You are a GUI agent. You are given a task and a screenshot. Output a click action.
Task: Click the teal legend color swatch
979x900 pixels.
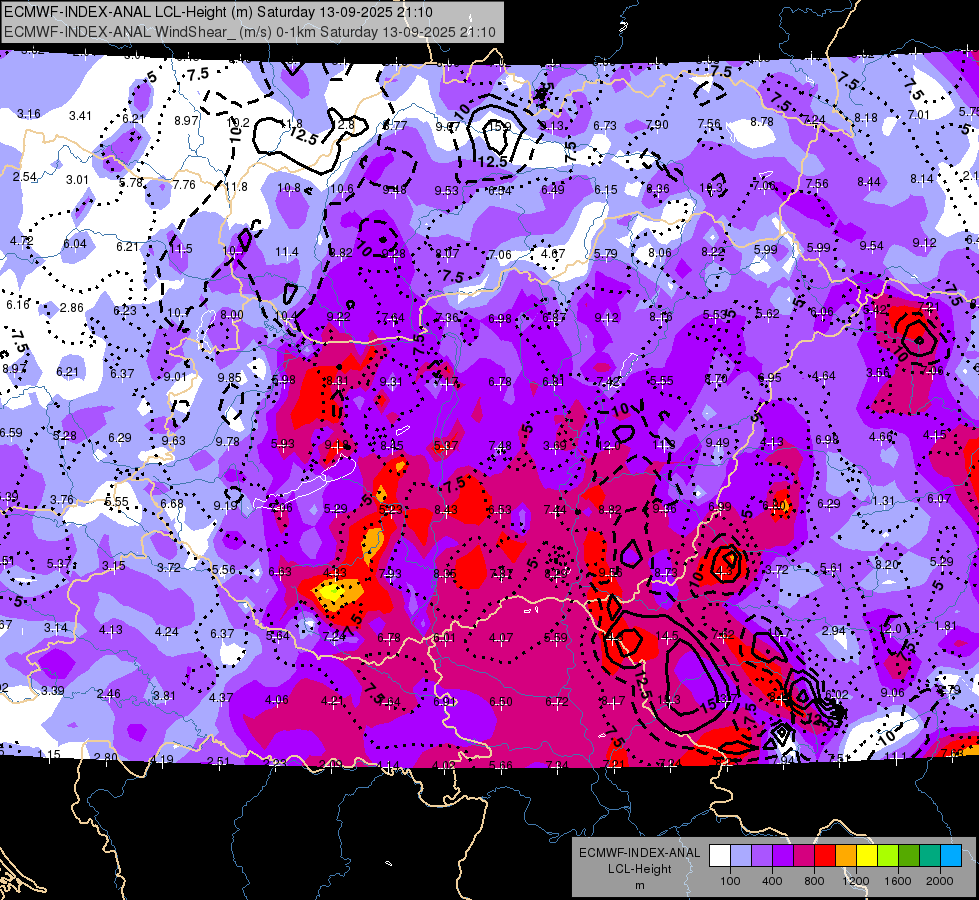pyautogui.click(x=930, y=856)
